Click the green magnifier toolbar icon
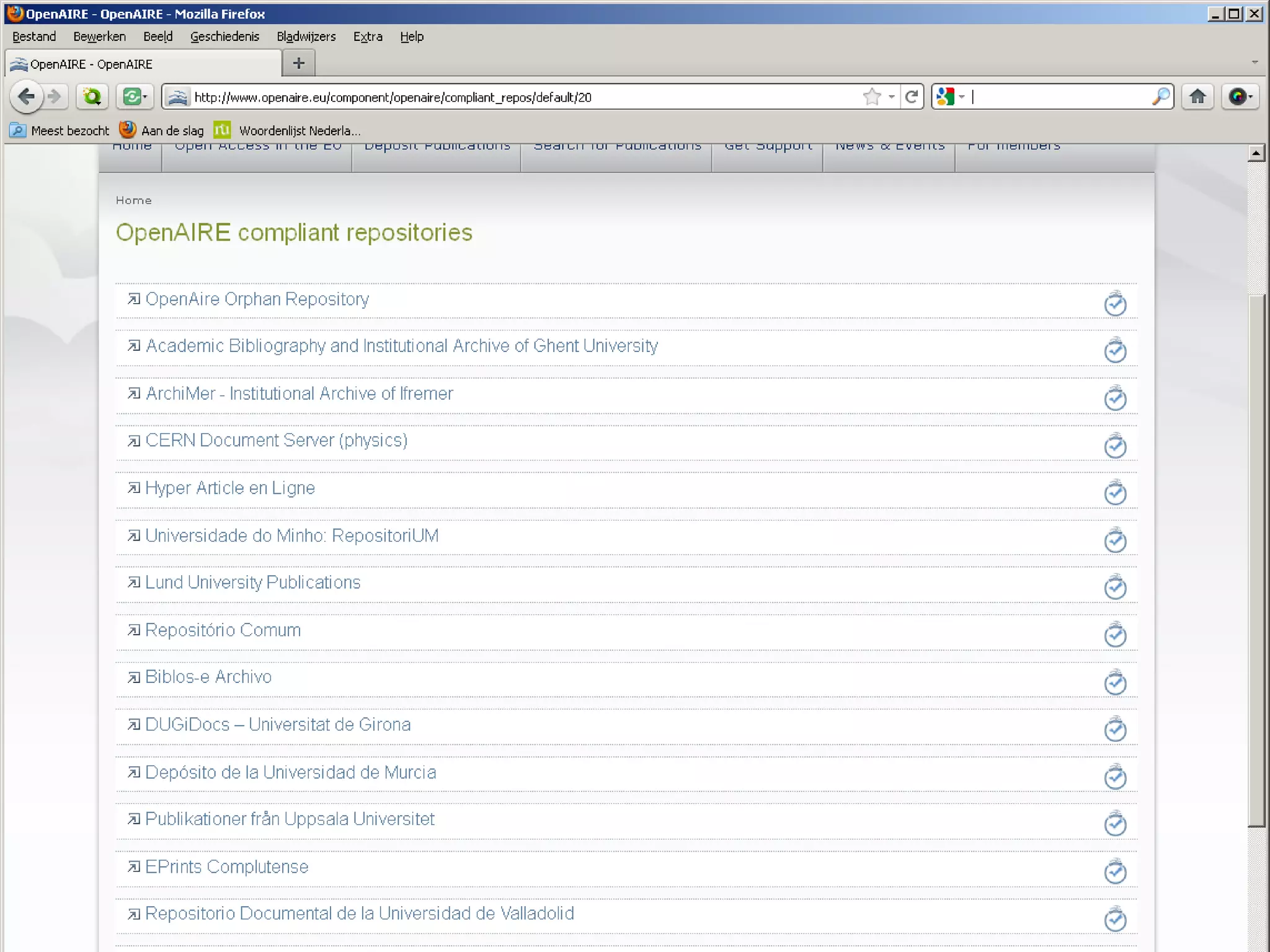 [x=92, y=97]
